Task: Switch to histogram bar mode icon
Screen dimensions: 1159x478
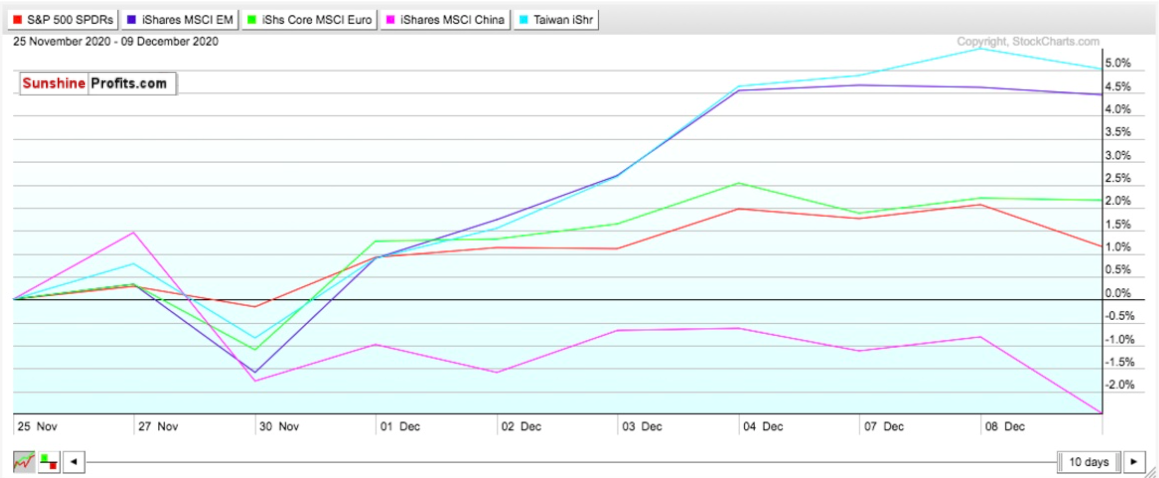Action: (x=49, y=462)
